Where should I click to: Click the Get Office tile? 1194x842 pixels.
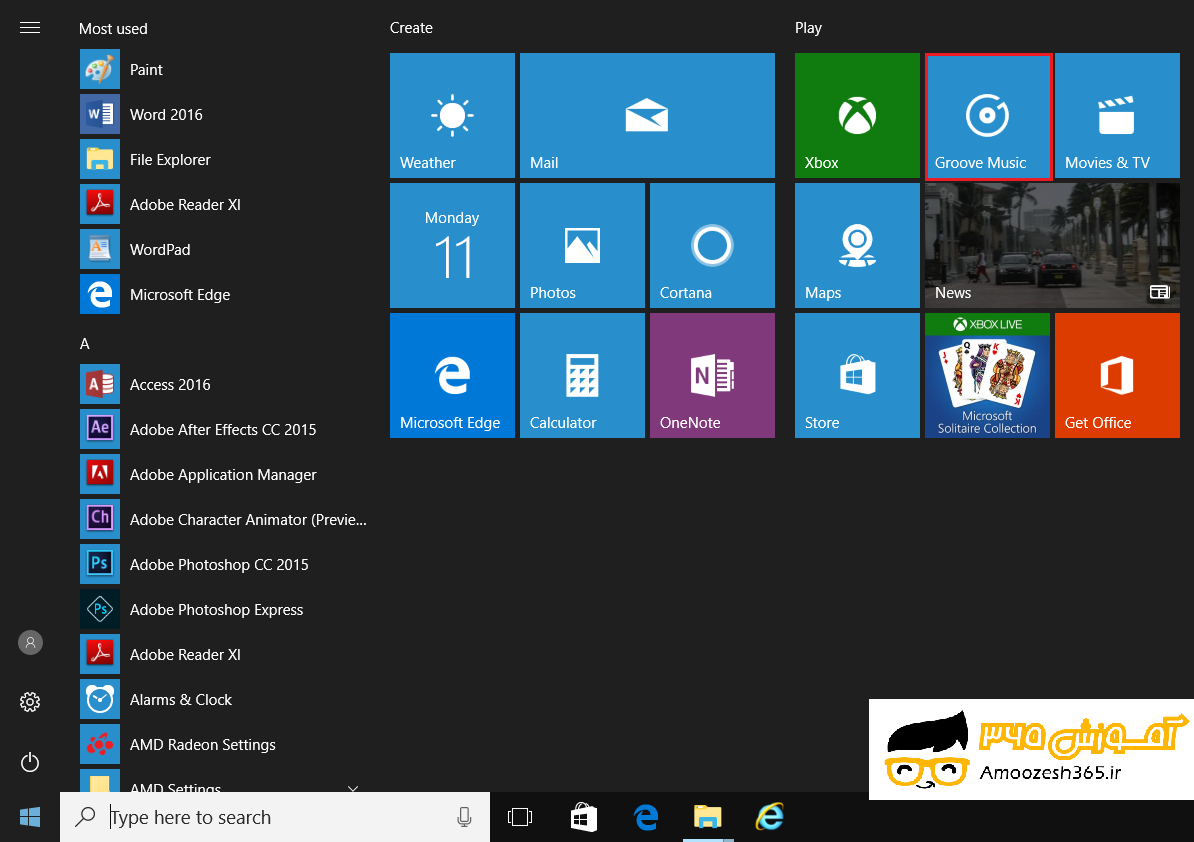(x=1117, y=375)
